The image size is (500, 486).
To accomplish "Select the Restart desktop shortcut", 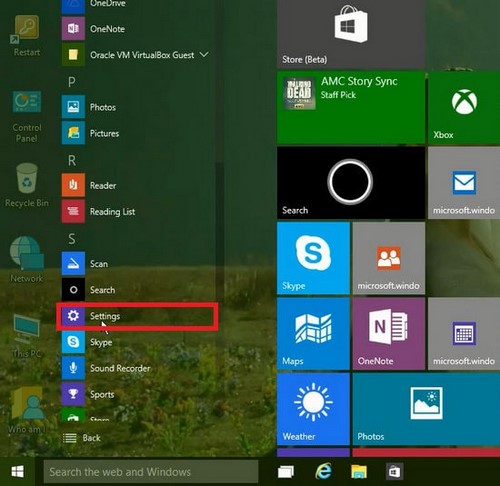I will (x=26, y=36).
